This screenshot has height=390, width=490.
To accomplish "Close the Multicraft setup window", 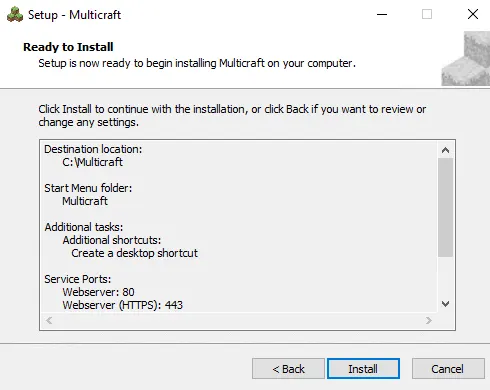I will (x=473, y=14).
